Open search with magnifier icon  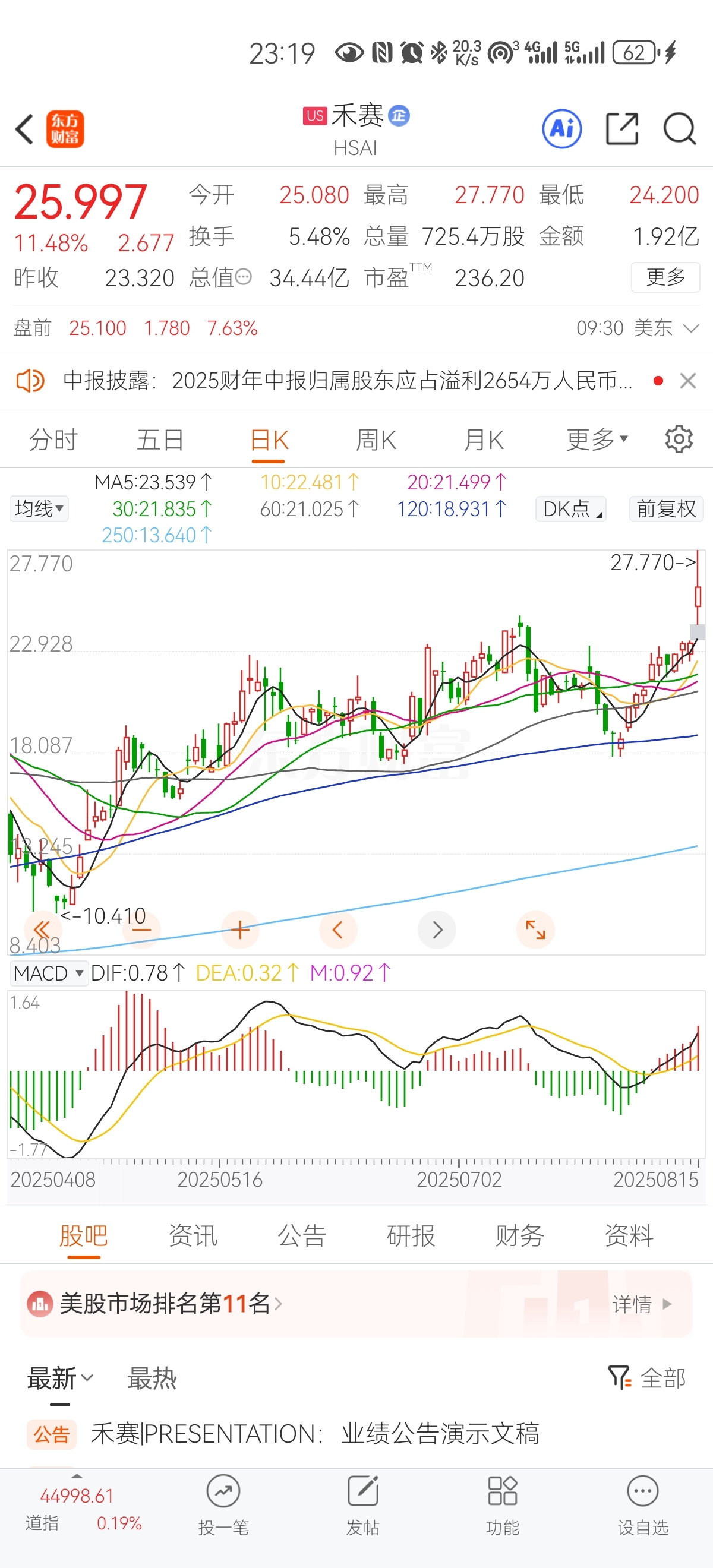680,128
